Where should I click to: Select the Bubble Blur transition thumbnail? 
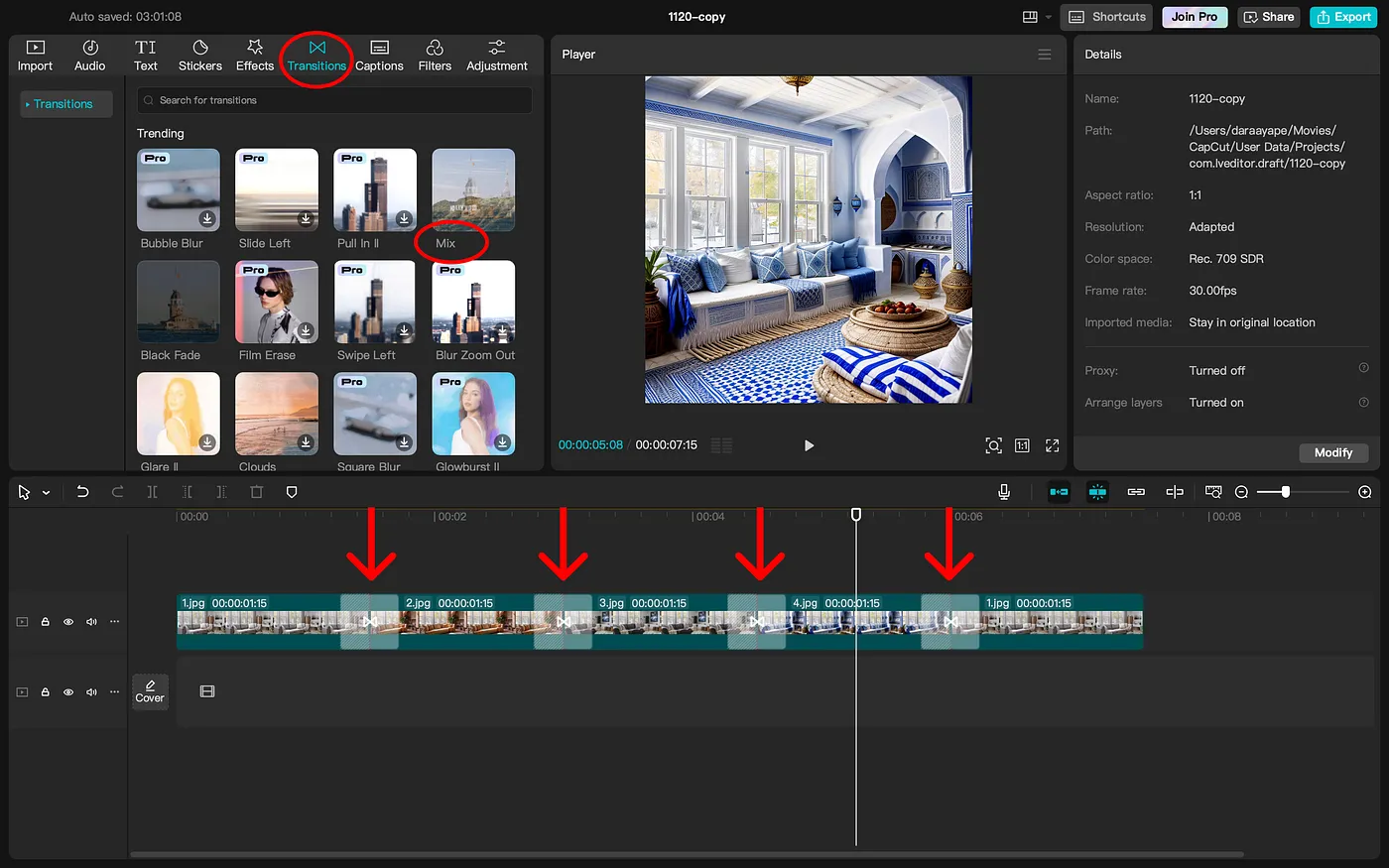[x=179, y=190]
